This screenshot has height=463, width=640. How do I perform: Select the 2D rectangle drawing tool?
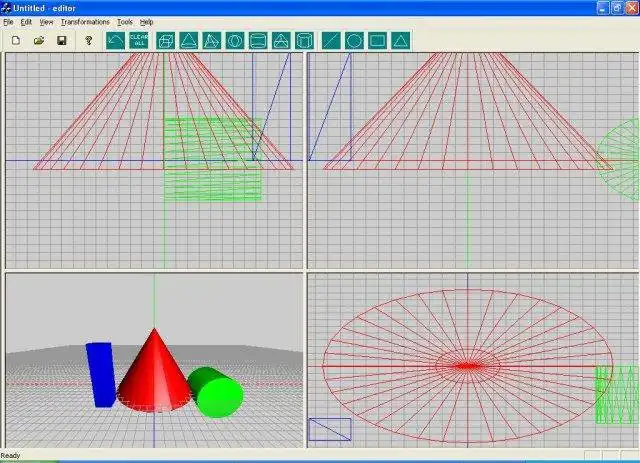click(377, 41)
